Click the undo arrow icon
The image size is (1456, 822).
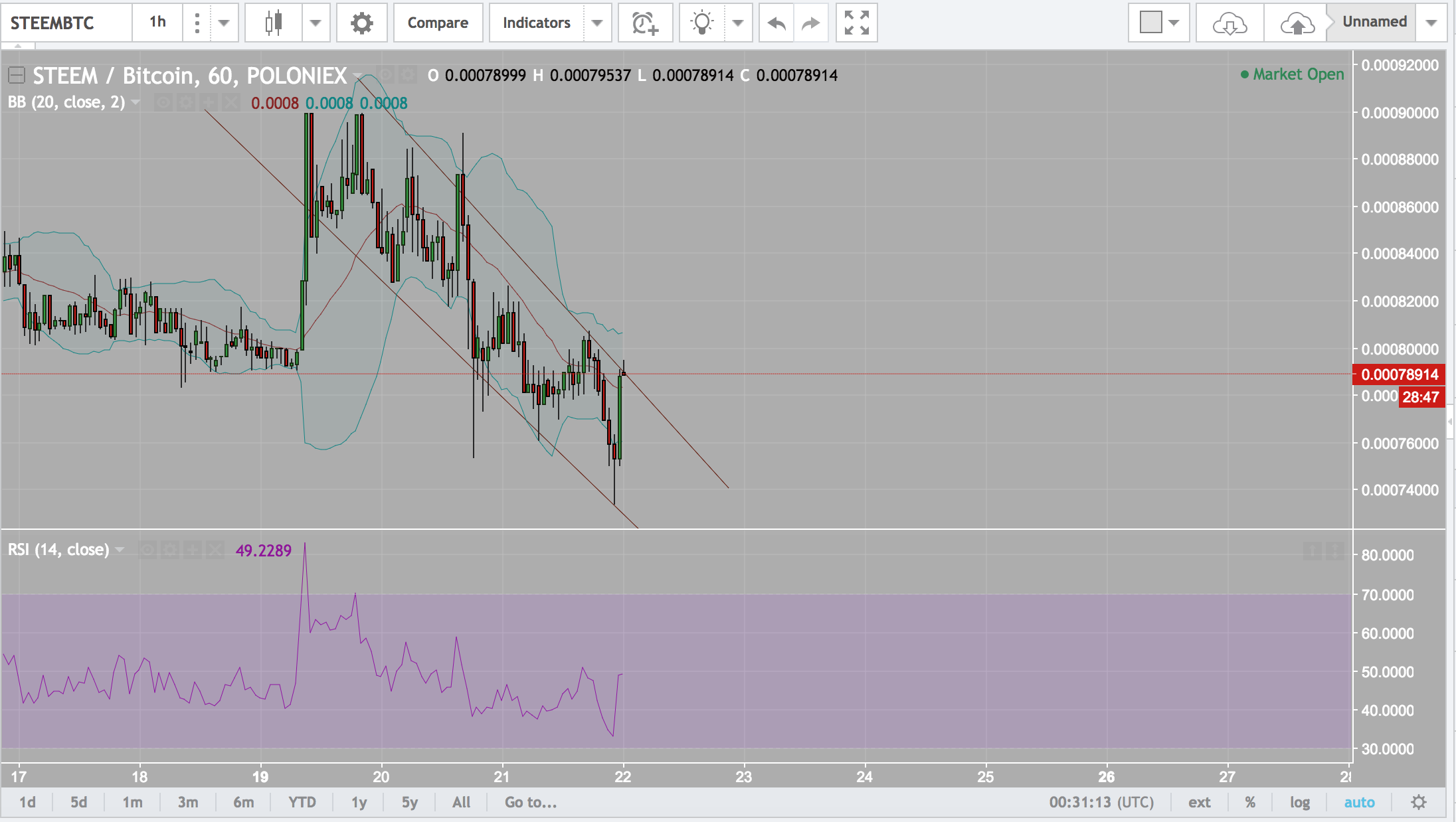pos(776,23)
